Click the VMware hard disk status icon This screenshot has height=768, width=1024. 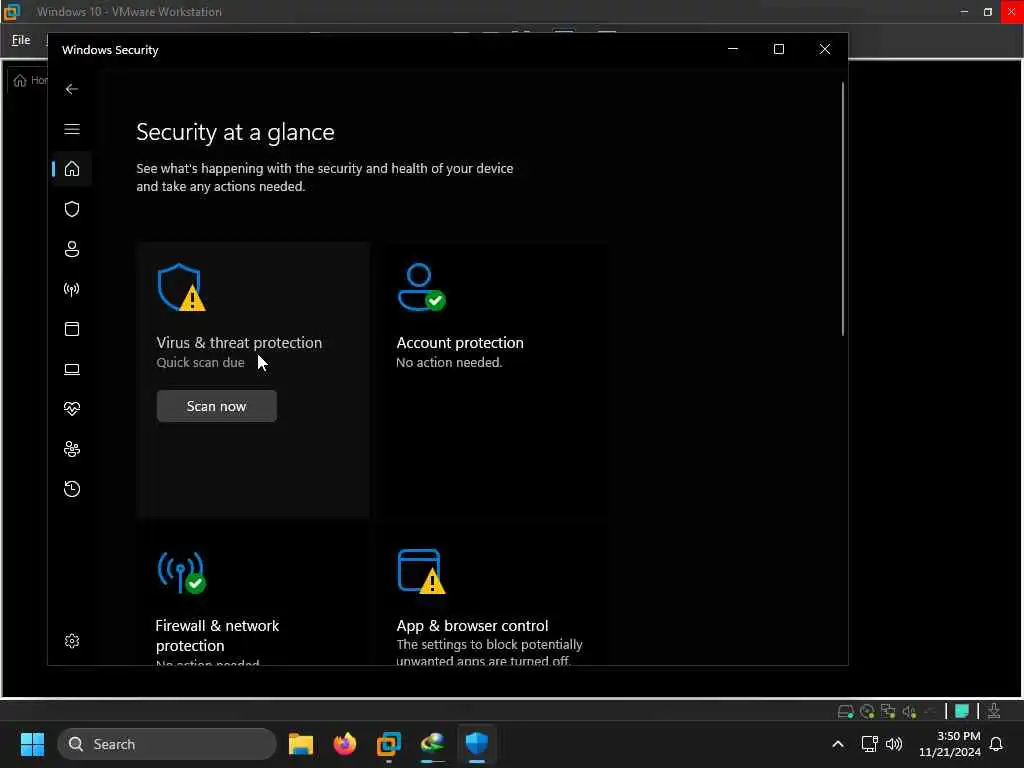tap(845, 711)
